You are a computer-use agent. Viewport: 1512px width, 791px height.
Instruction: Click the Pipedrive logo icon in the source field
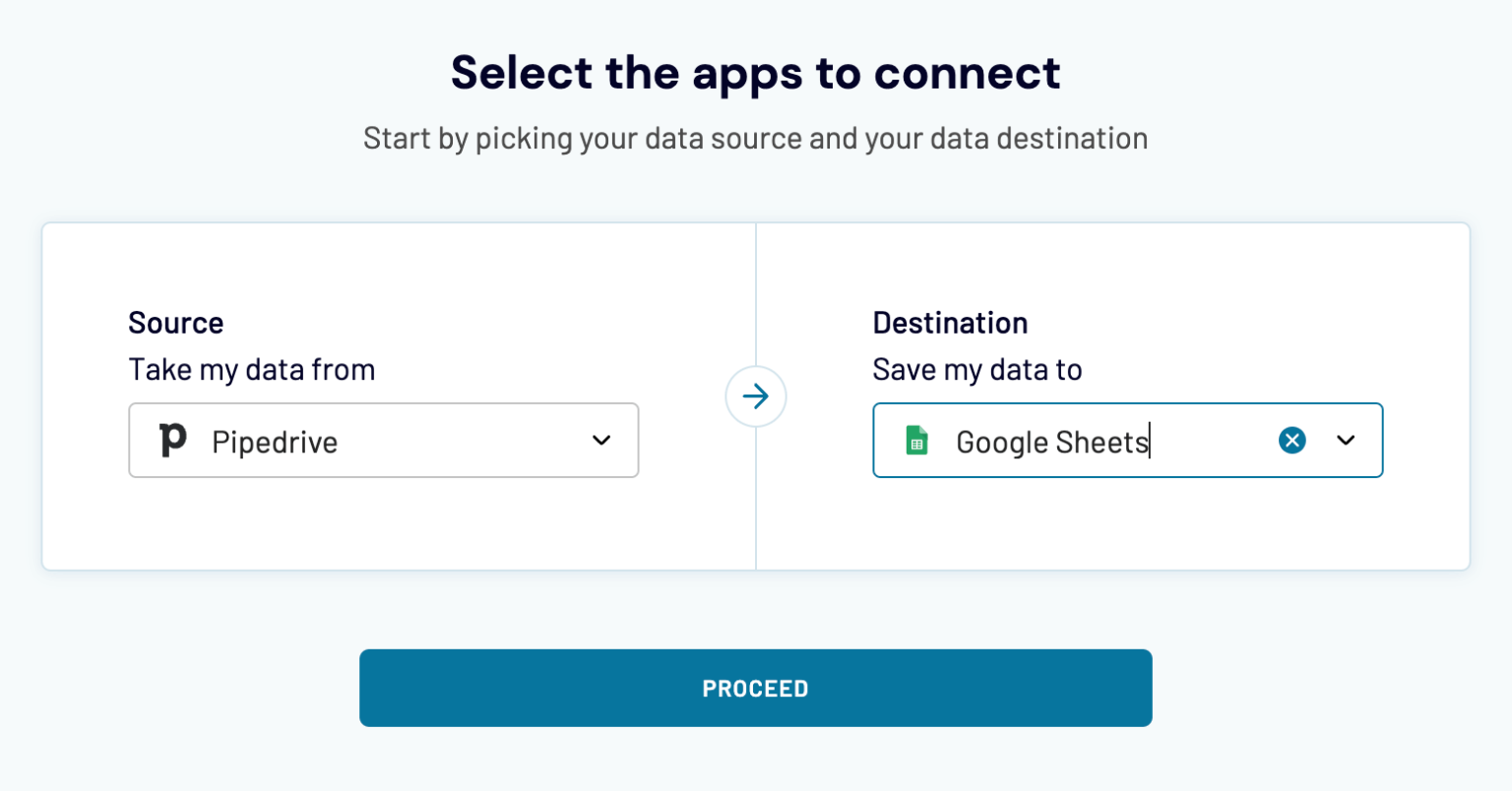tap(173, 440)
